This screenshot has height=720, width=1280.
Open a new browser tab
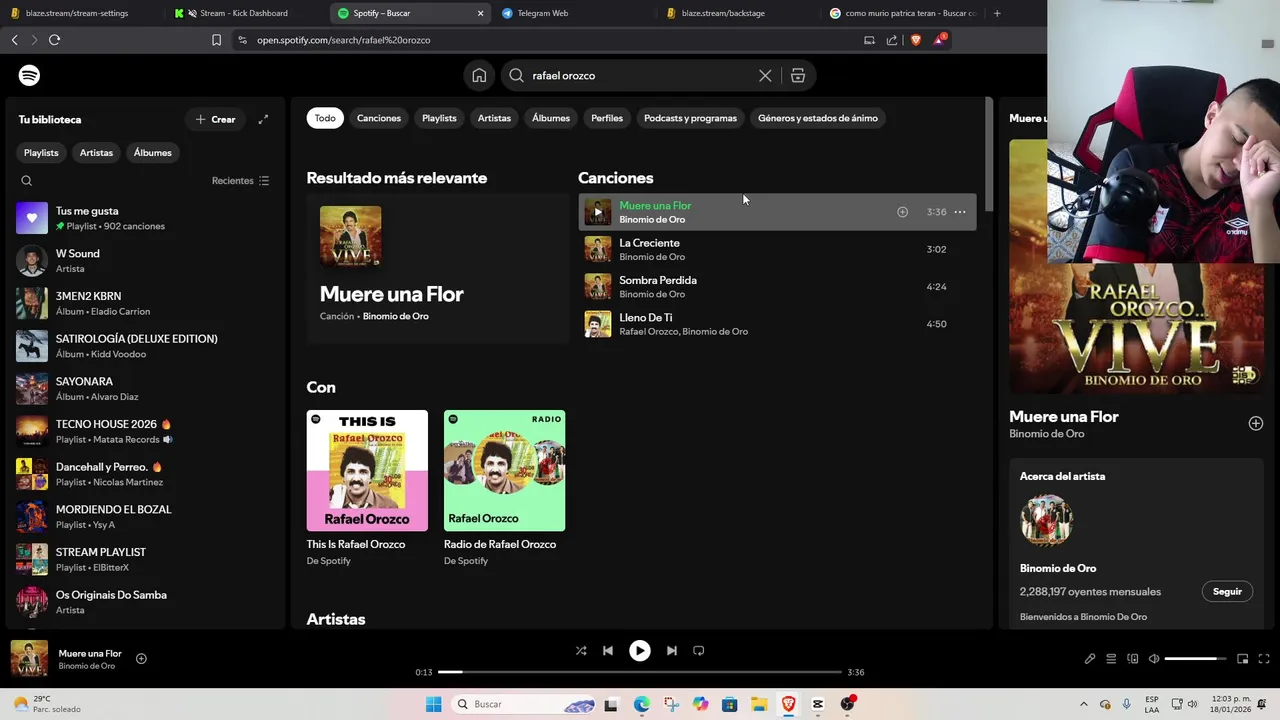(x=997, y=13)
